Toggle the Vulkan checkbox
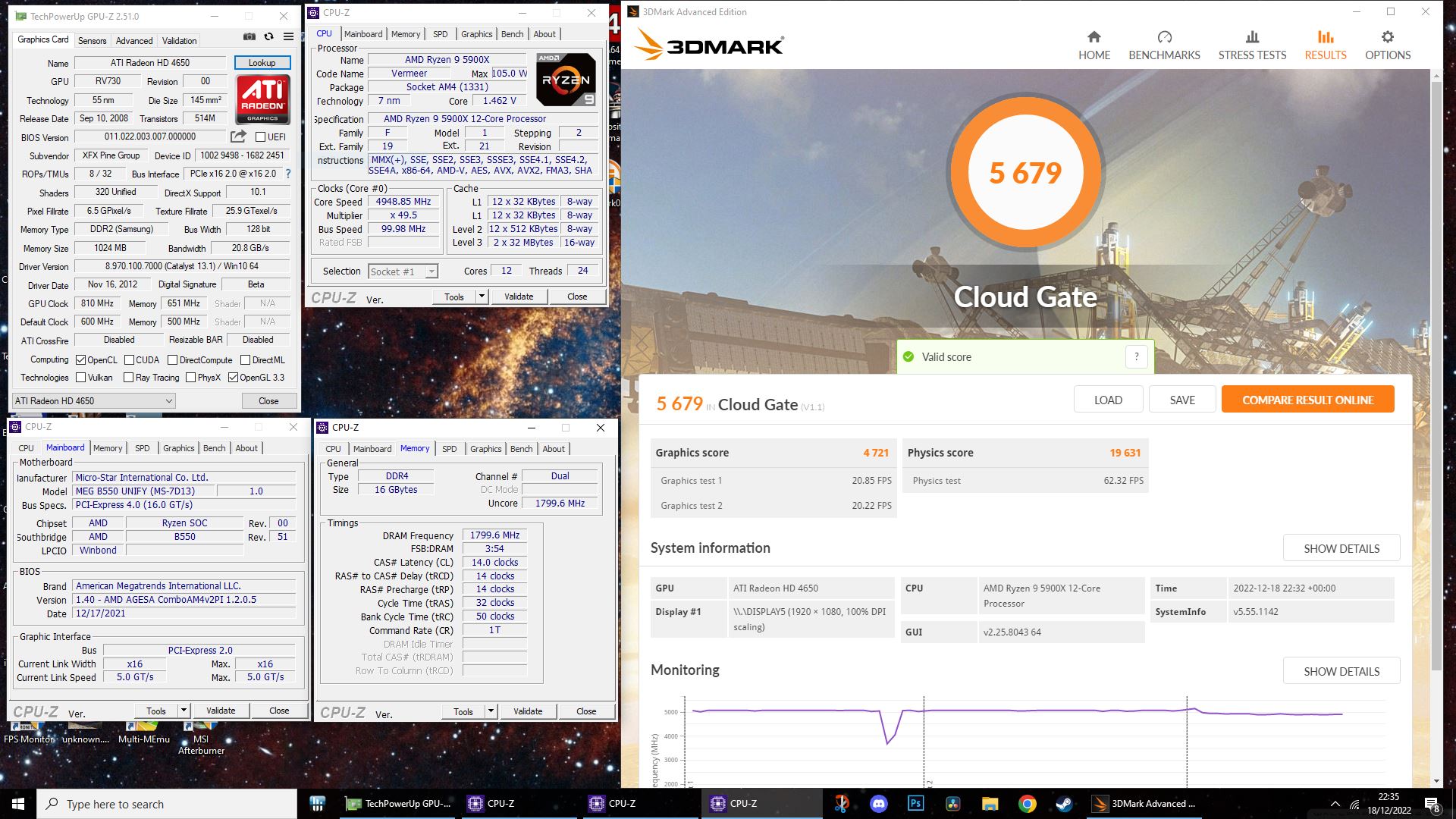The height and width of the screenshot is (819, 1456). point(81,378)
